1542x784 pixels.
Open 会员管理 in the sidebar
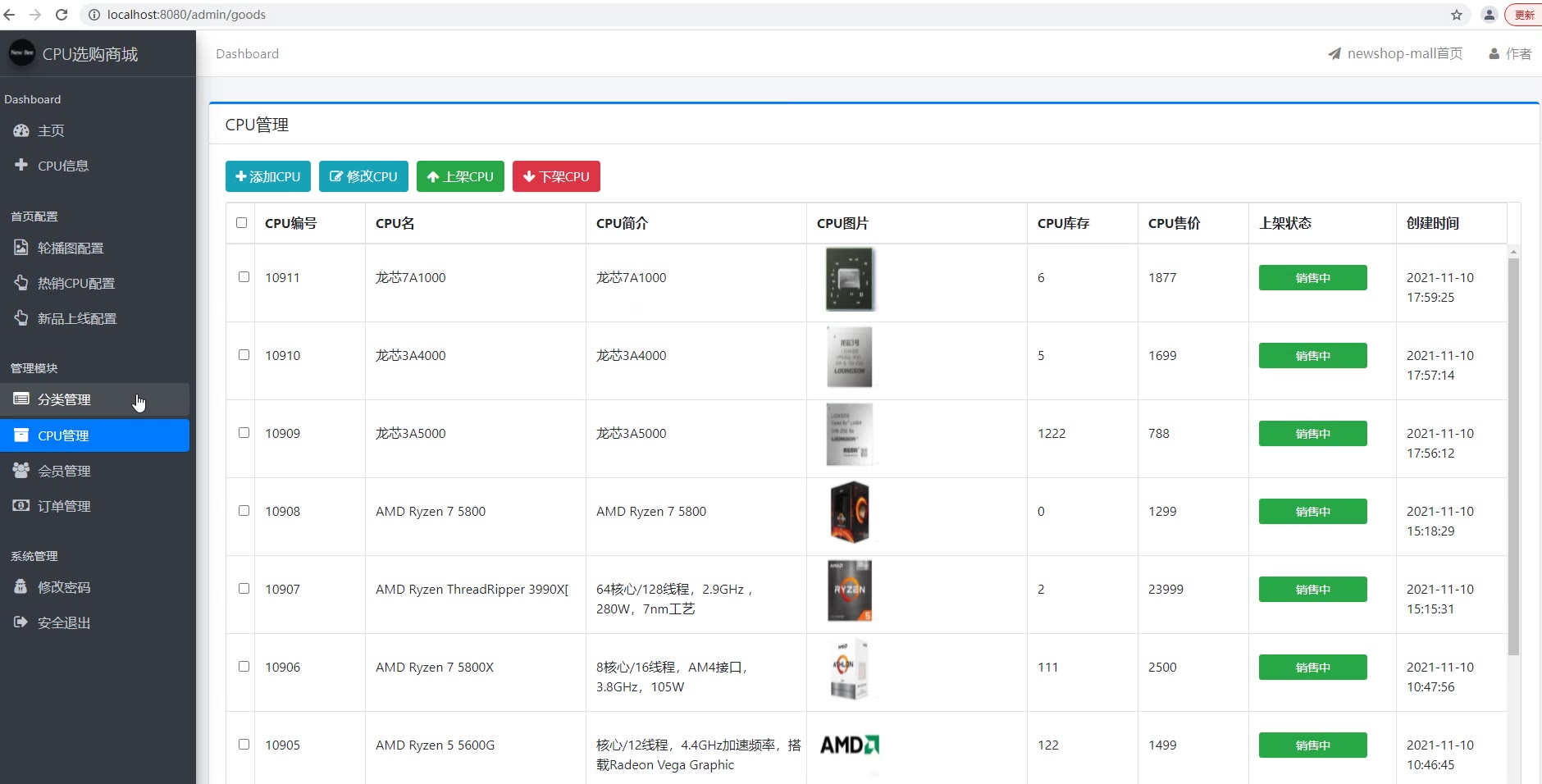tap(94, 471)
